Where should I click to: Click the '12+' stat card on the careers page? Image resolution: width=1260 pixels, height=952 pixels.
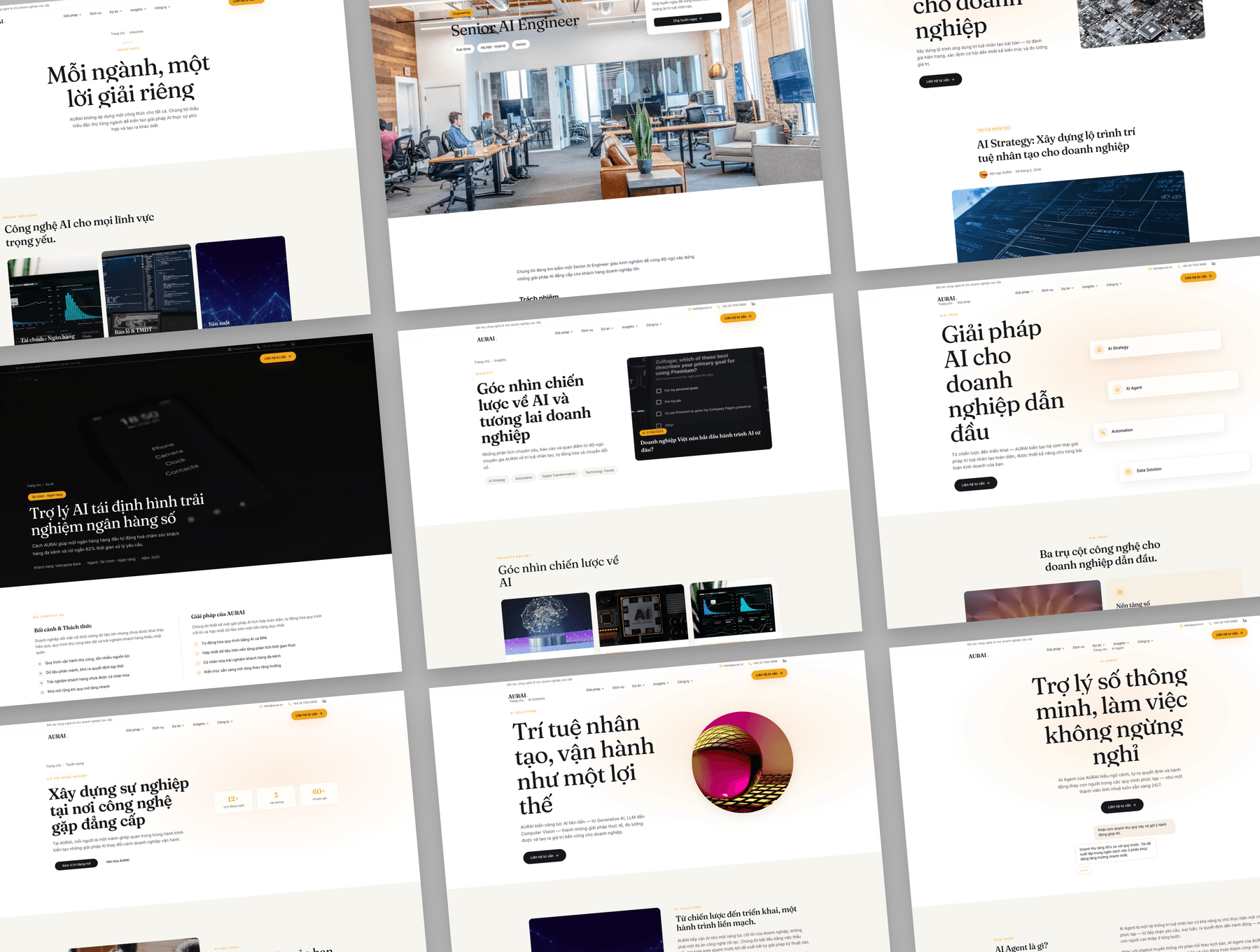pos(233,801)
